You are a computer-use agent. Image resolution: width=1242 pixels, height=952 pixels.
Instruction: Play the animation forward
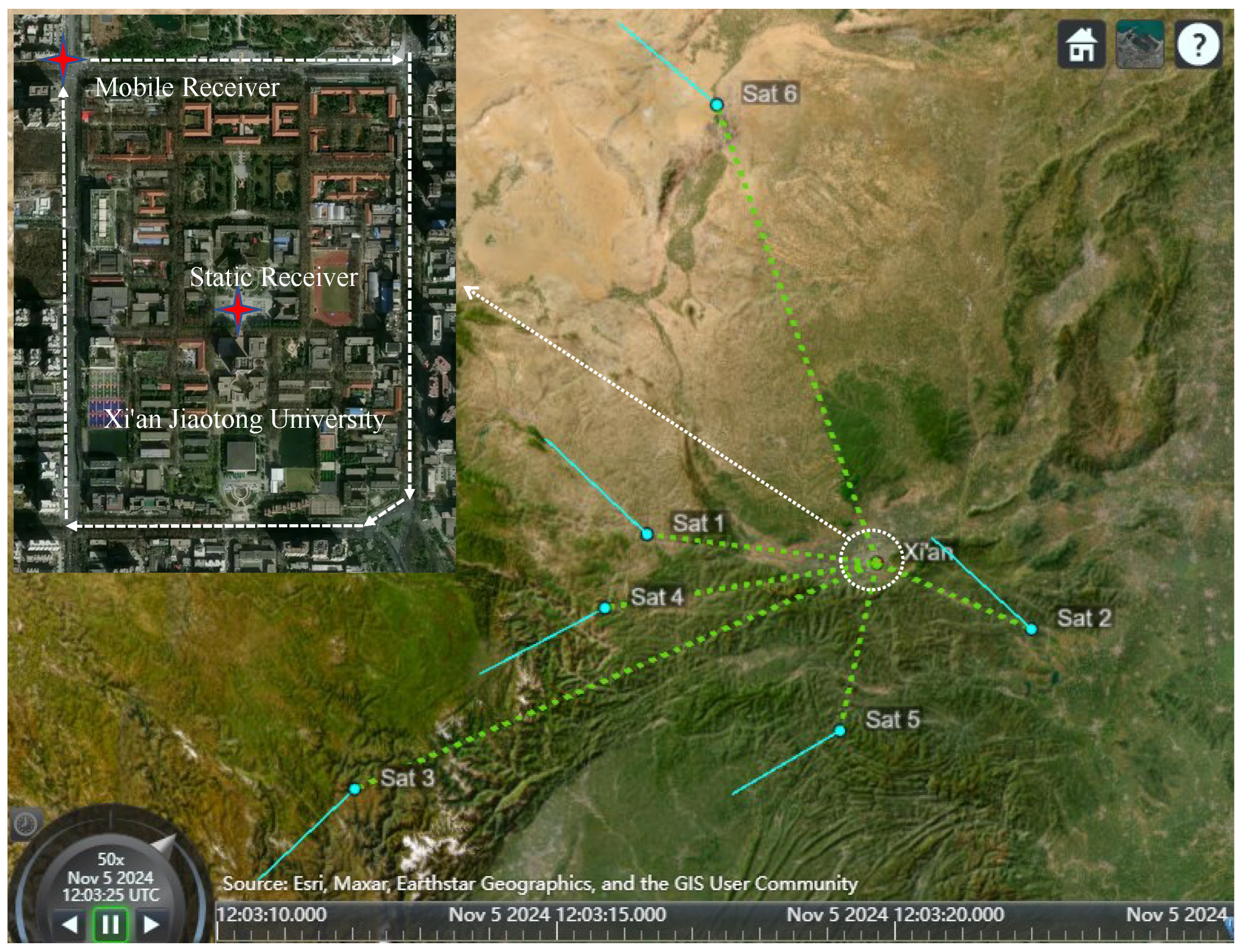coord(151,925)
